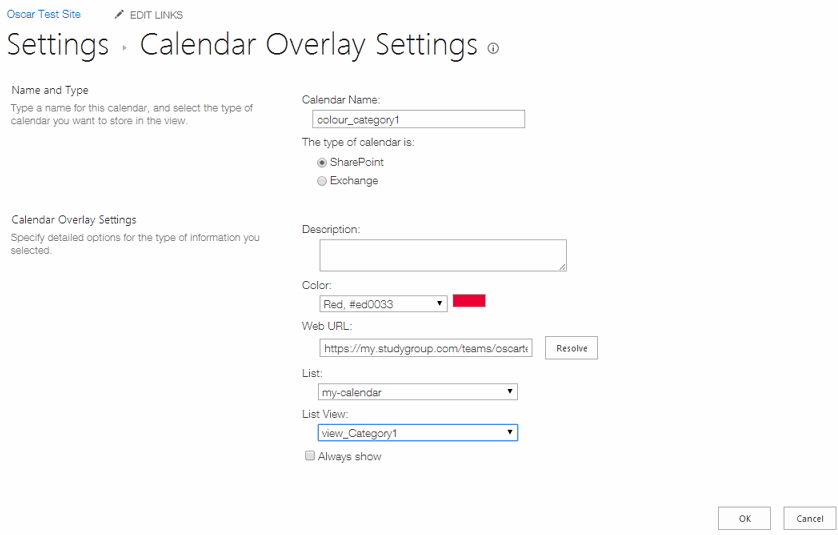Image resolution: width=838 pixels, height=535 pixels.
Task: Click the Description box resize grip
Action: [x=562, y=267]
